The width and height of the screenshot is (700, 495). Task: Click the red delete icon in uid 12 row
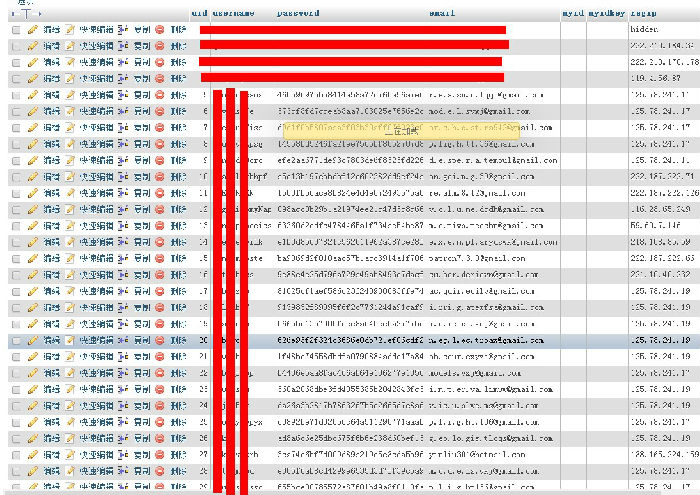pyautogui.click(x=159, y=209)
